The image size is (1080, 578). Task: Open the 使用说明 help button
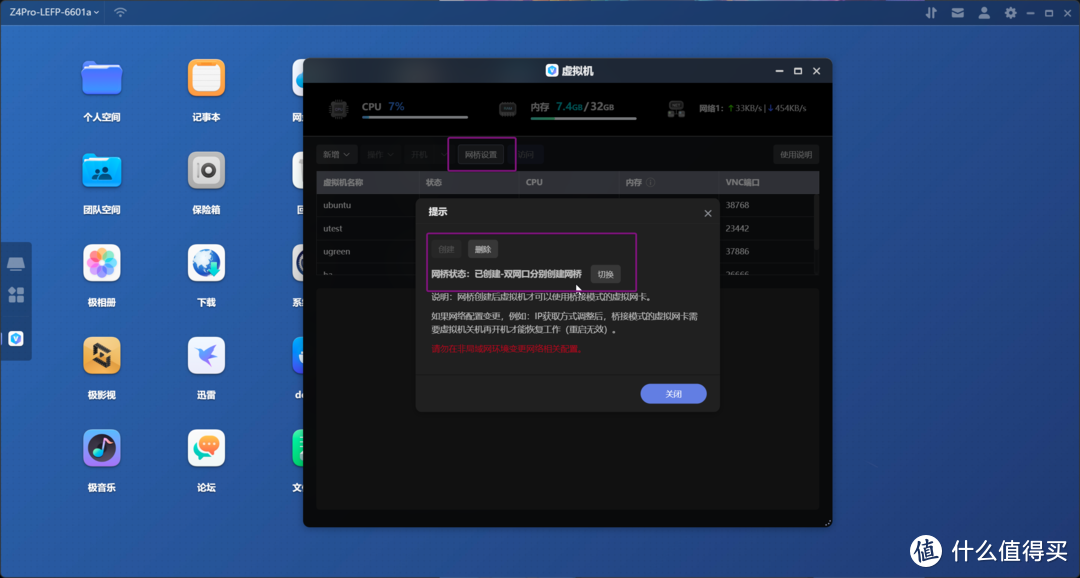[x=796, y=155]
